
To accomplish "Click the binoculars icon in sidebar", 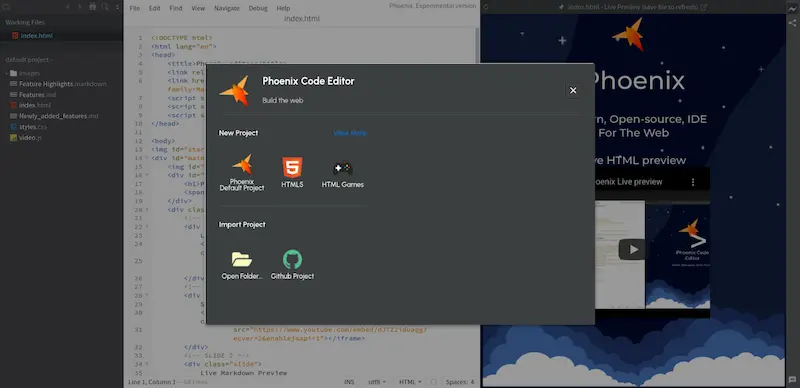I will coord(92,7).
